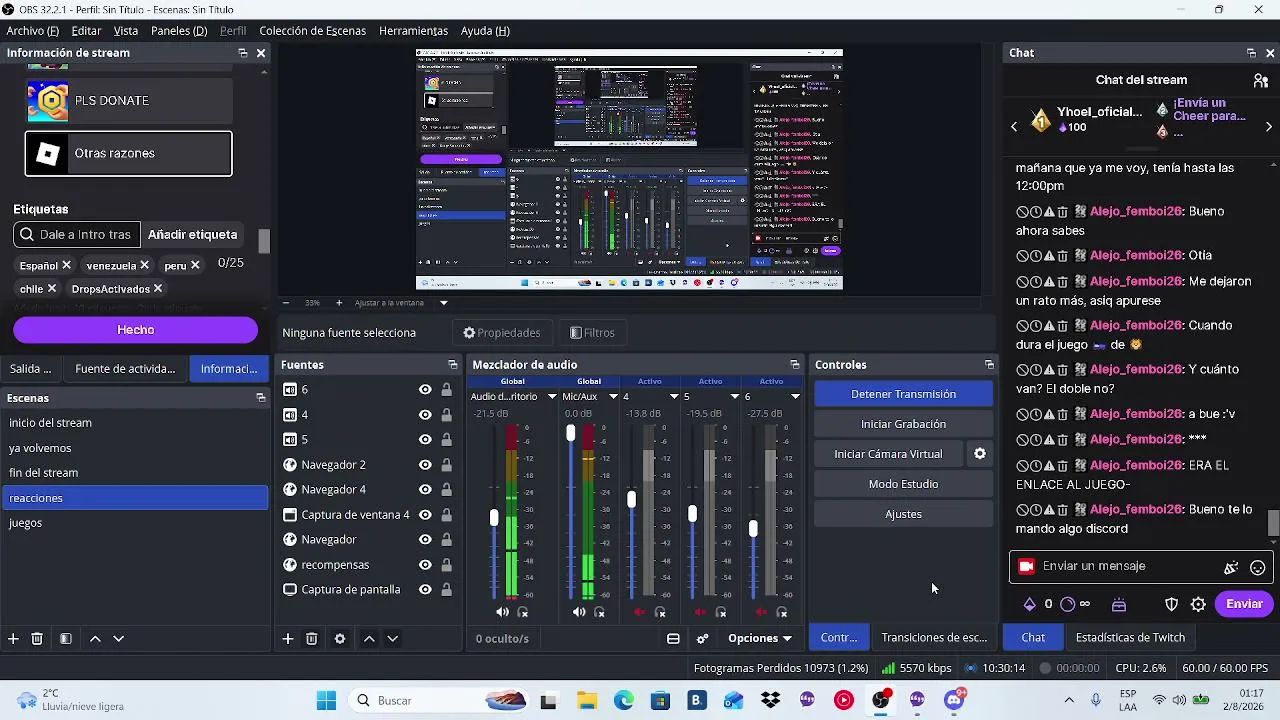This screenshot has height=720, width=1280.
Task: Confirm stream info with Hecho button
Action: pos(136,330)
